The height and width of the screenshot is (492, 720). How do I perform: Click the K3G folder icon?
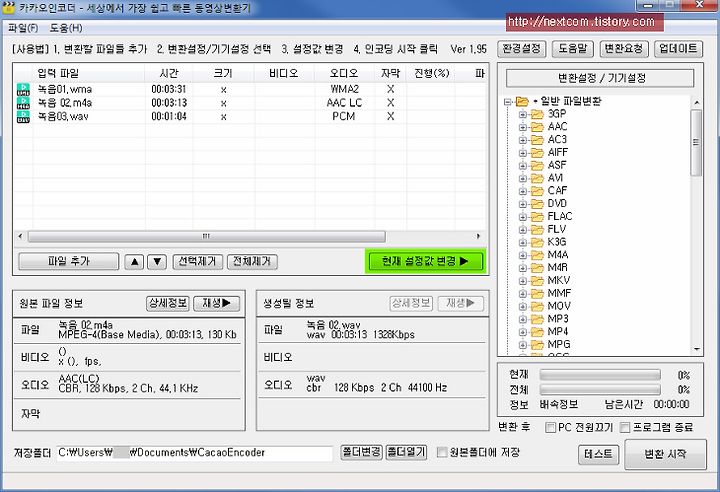point(537,242)
